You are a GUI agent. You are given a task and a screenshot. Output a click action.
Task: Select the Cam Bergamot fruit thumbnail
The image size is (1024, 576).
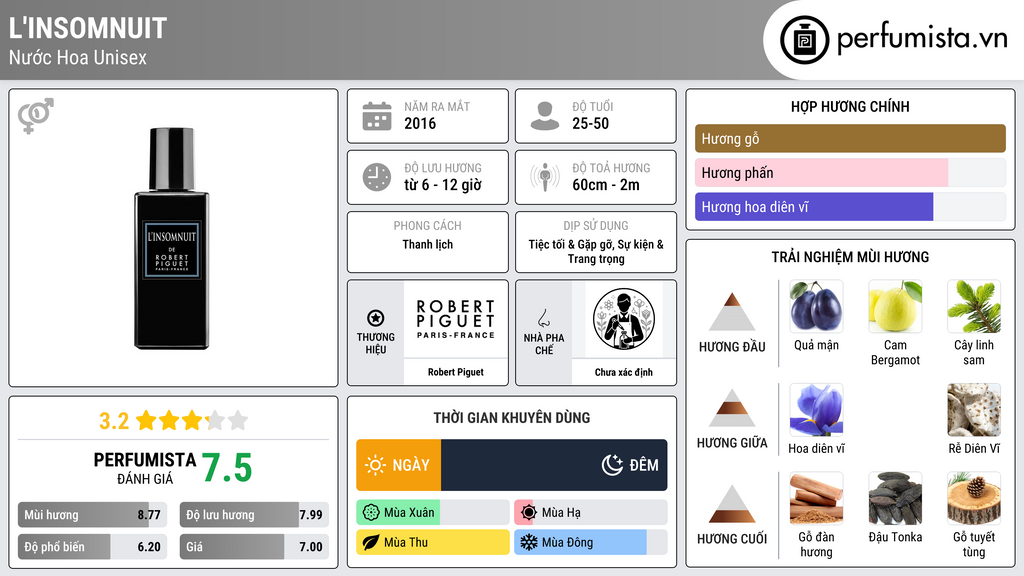coord(895,306)
